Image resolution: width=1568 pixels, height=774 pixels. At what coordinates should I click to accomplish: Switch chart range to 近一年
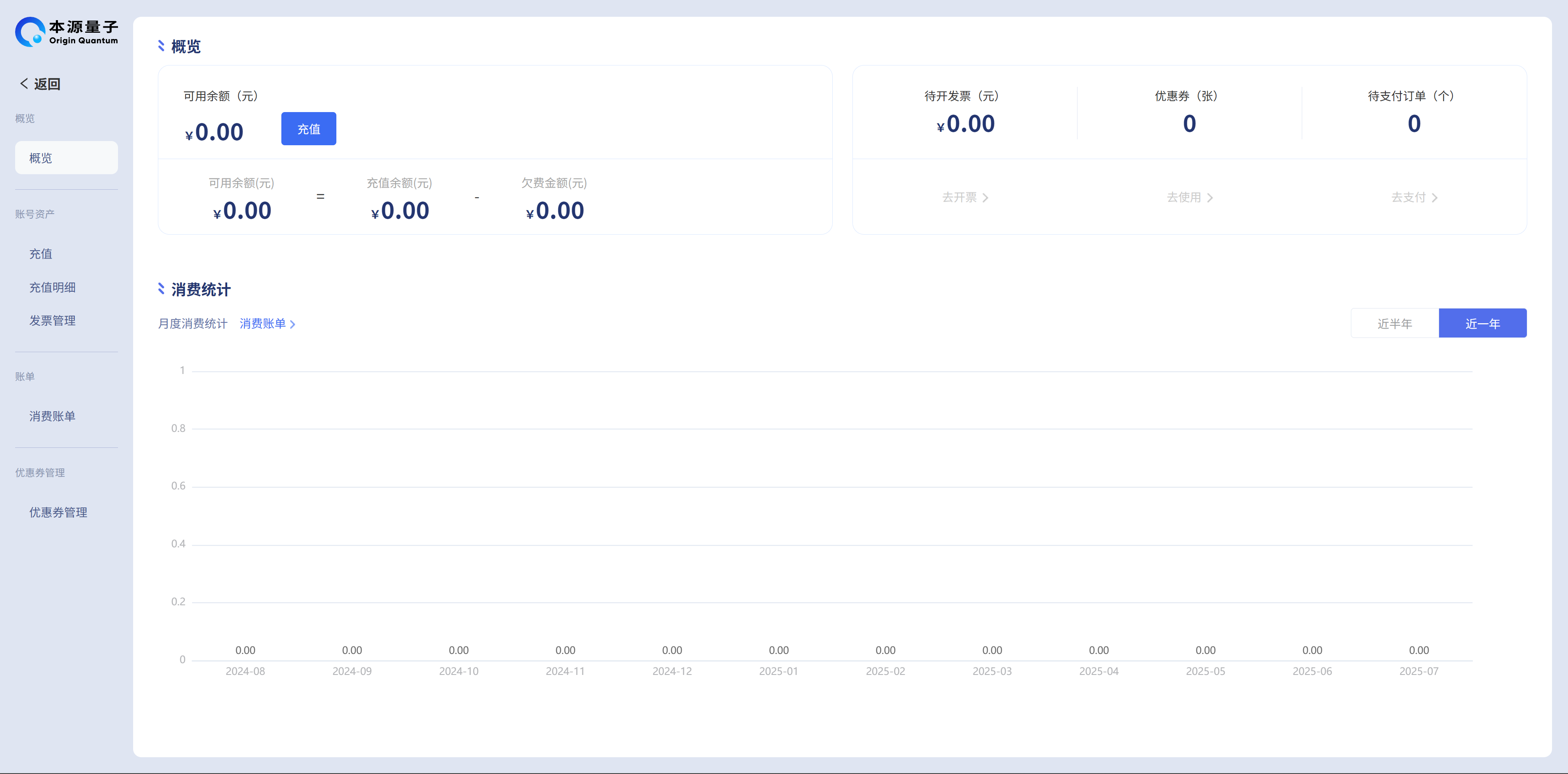pyautogui.click(x=1481, y=323)
